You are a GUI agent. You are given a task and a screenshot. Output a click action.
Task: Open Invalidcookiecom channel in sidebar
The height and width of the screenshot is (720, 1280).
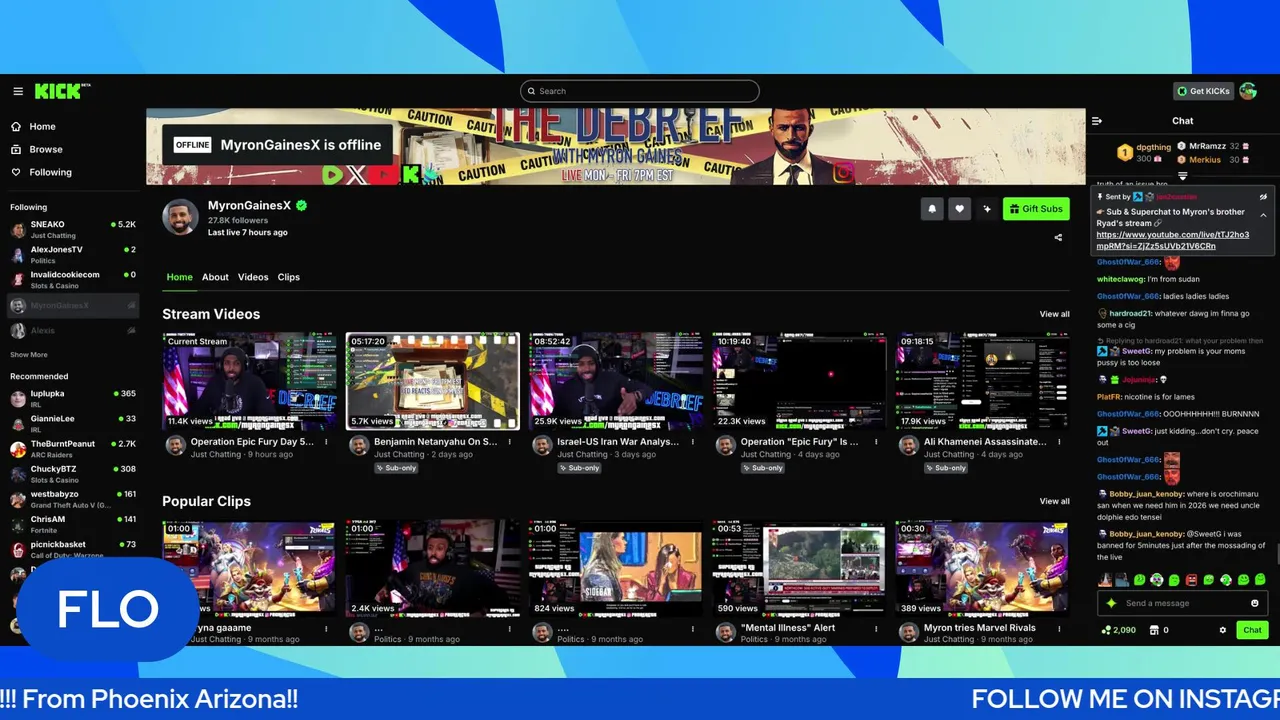73,279
